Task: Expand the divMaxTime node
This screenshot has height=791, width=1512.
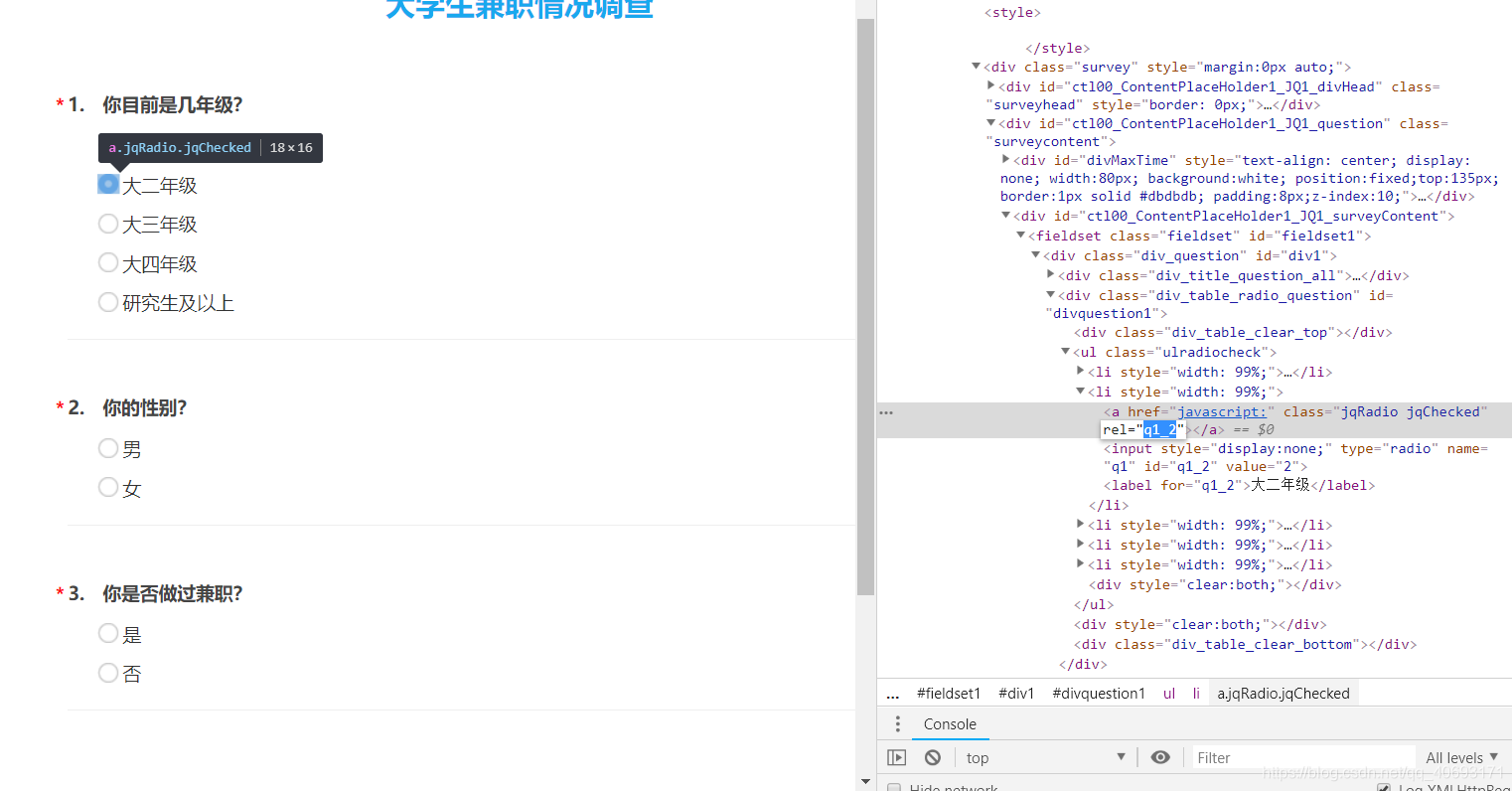Action: pyautogui.click(x=1005, y=159)
